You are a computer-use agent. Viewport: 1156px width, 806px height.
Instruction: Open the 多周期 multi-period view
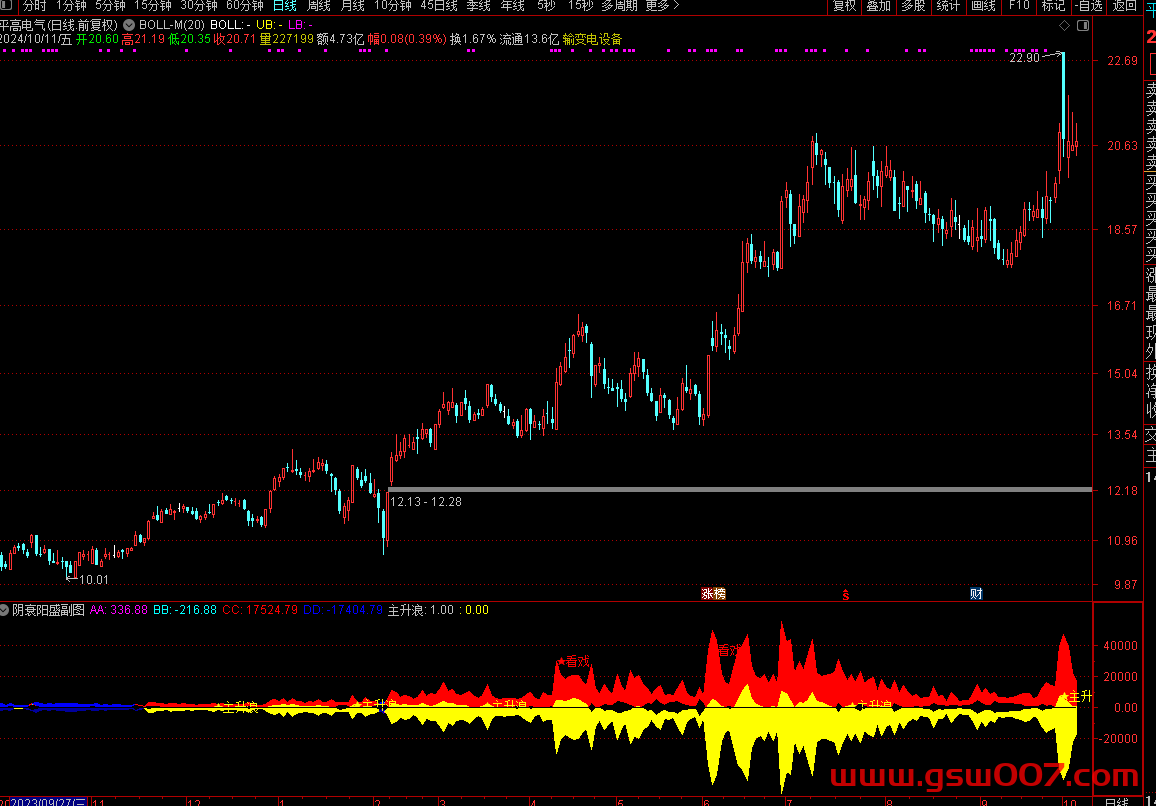pos(619,6)
